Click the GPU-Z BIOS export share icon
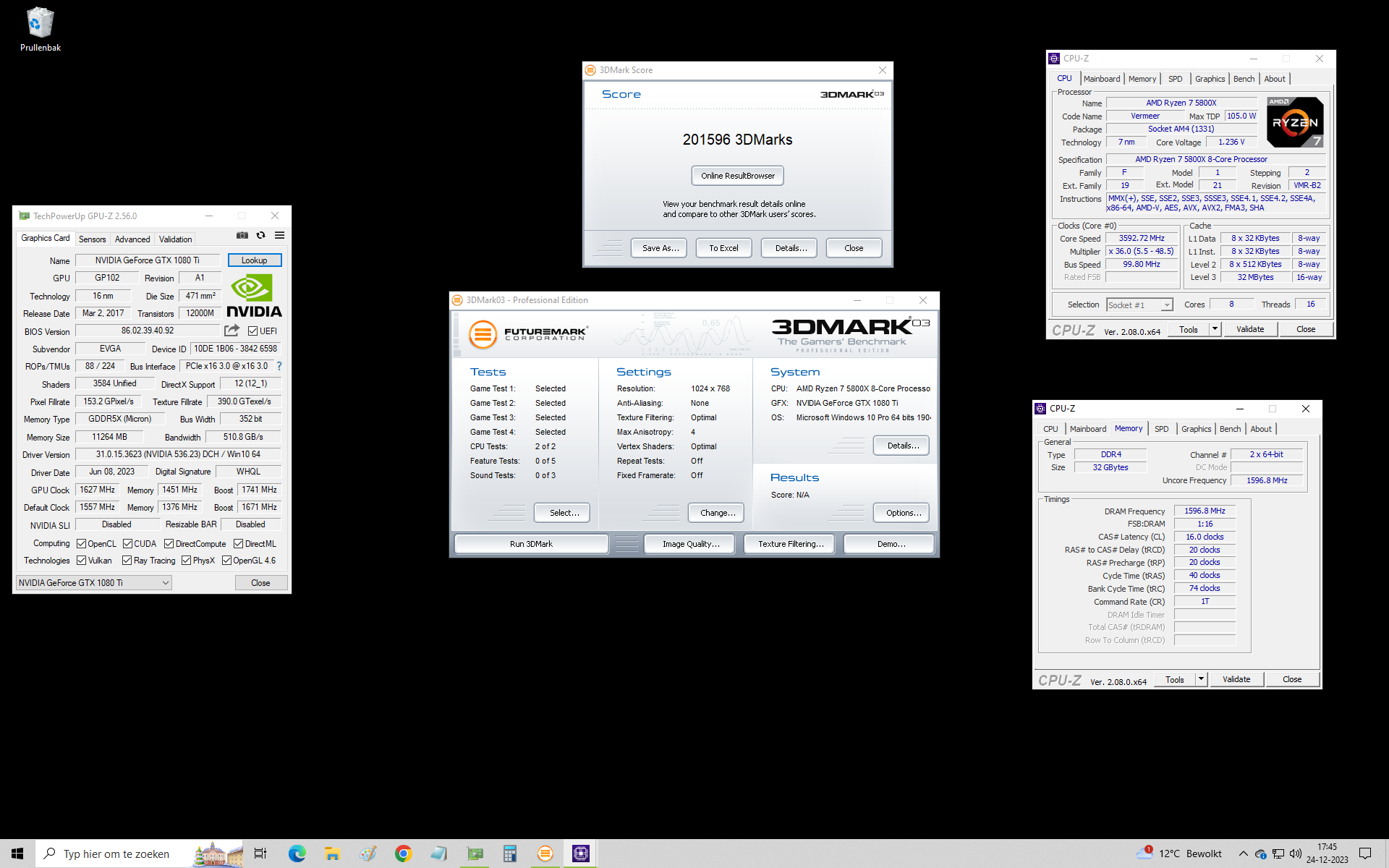Viewport: 1389px width, 868px height. click(x=231, y=331)
